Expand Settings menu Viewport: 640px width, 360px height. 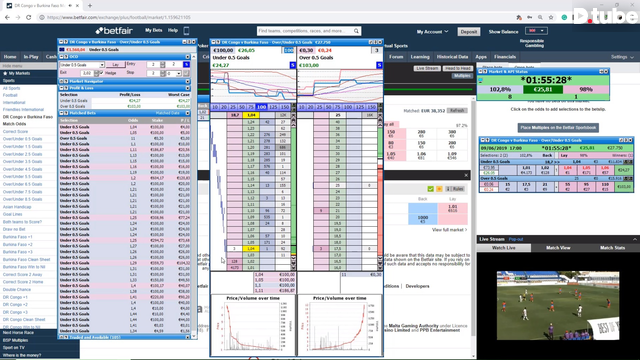[622, 57]
